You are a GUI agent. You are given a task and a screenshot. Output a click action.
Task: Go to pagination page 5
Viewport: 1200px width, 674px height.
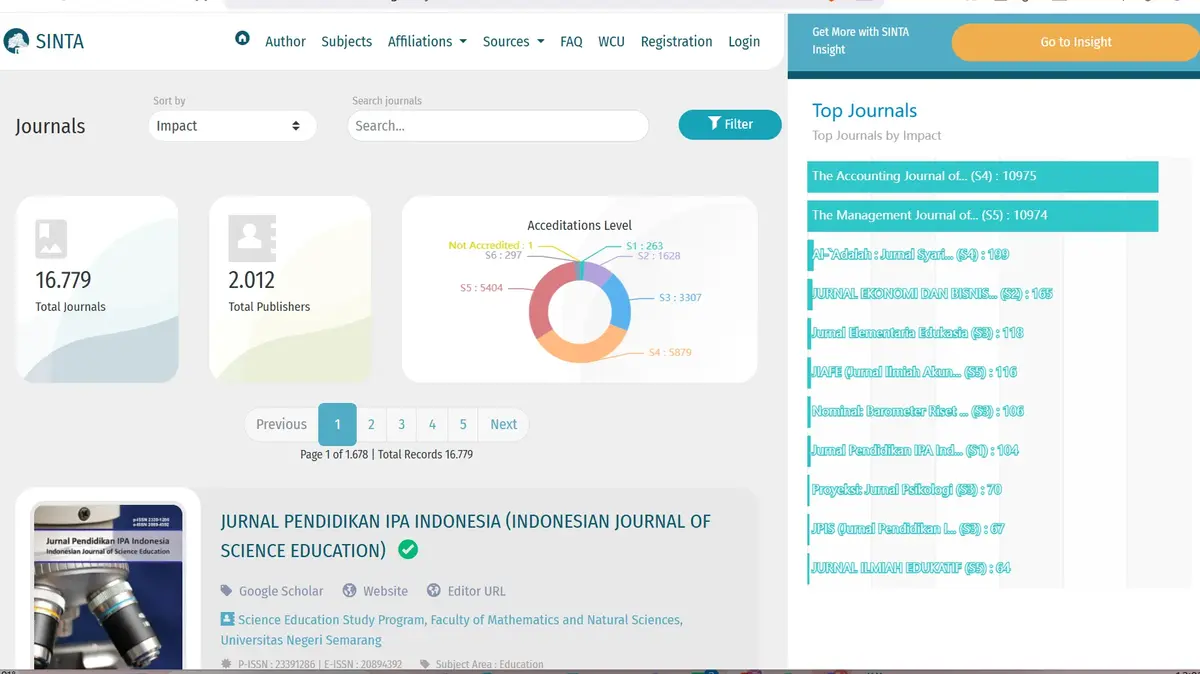463,424
